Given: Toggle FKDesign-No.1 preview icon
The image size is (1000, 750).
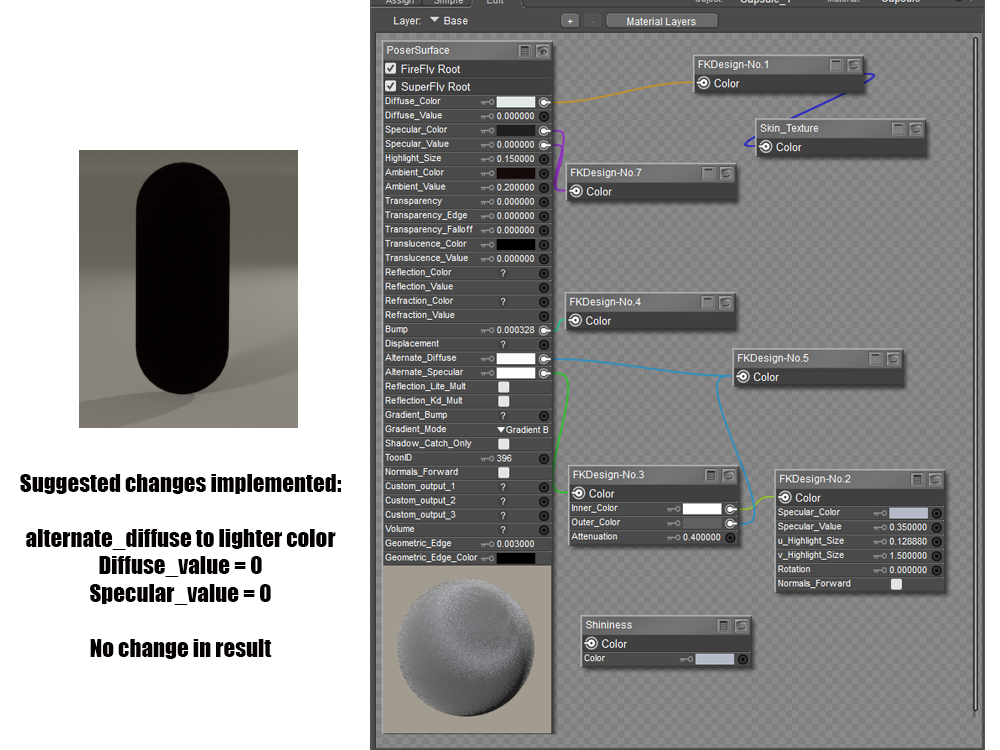Looking at the screenshot, I should point(853,64).
